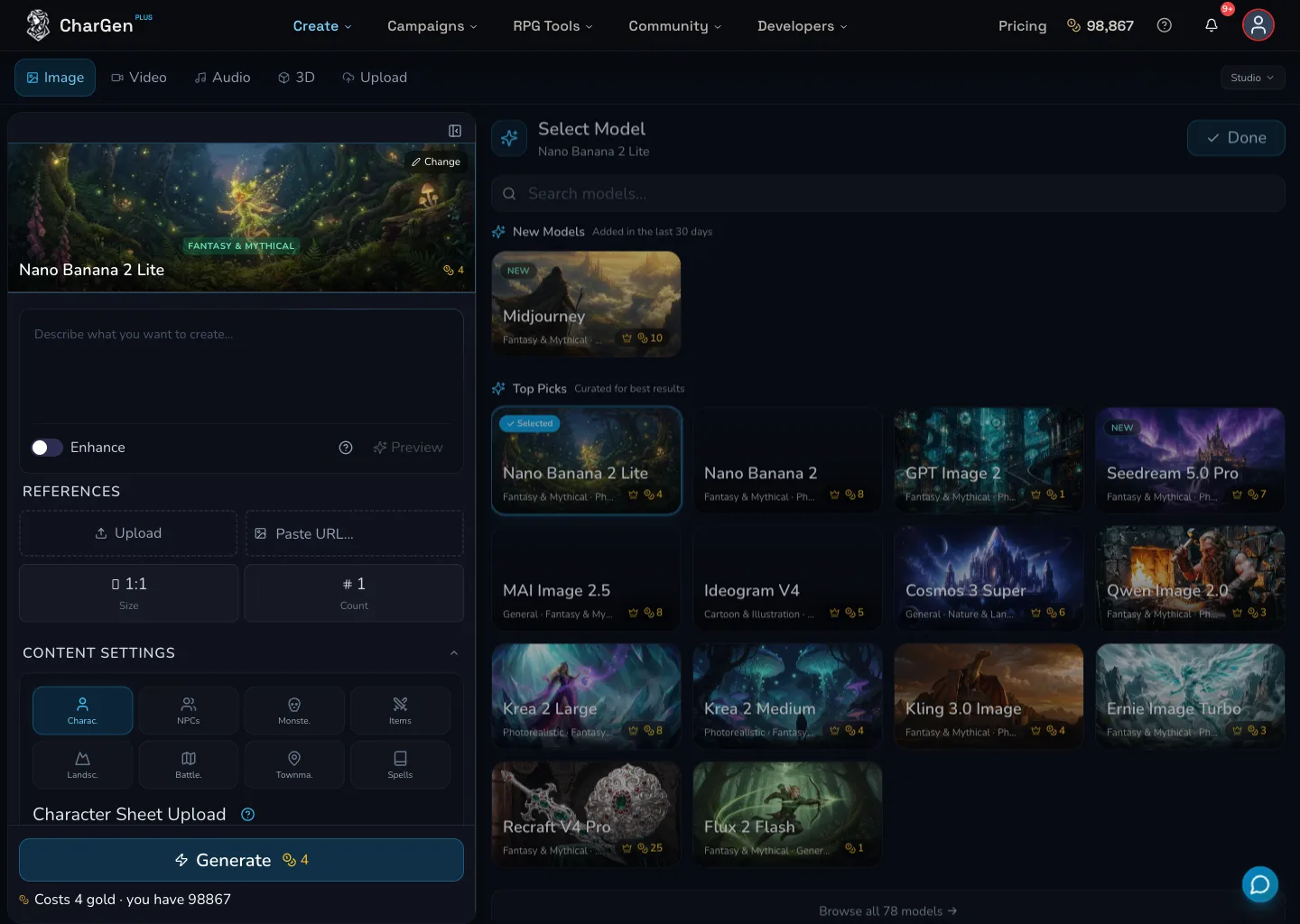Select the Monste. content type
Image resolution: width=1300 pixels, height=924 pixels.
[294, 710]
